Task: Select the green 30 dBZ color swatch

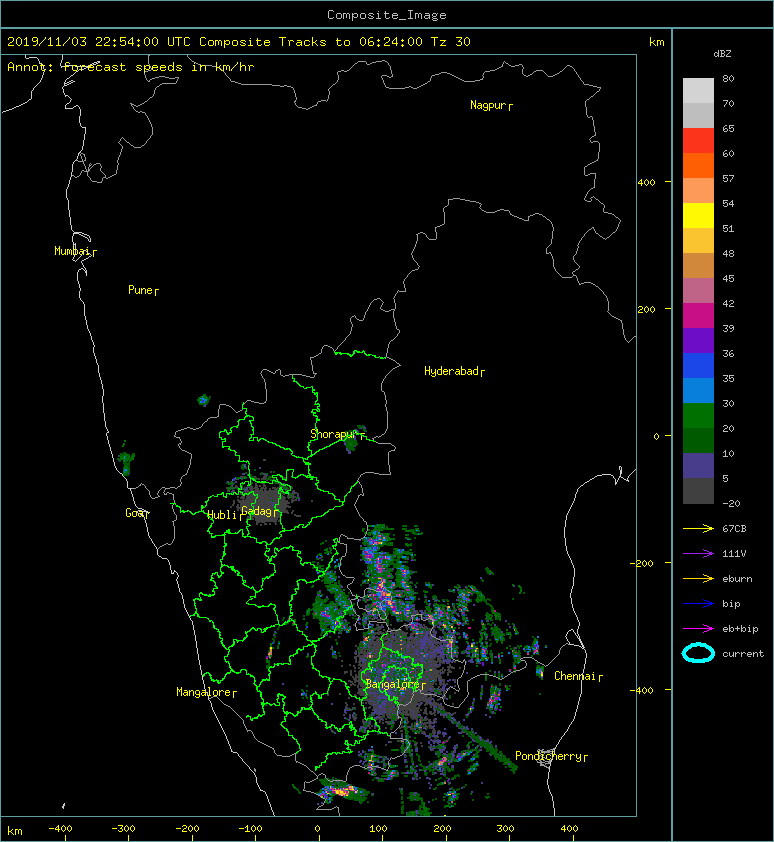Action: click(x=698, y=415)
